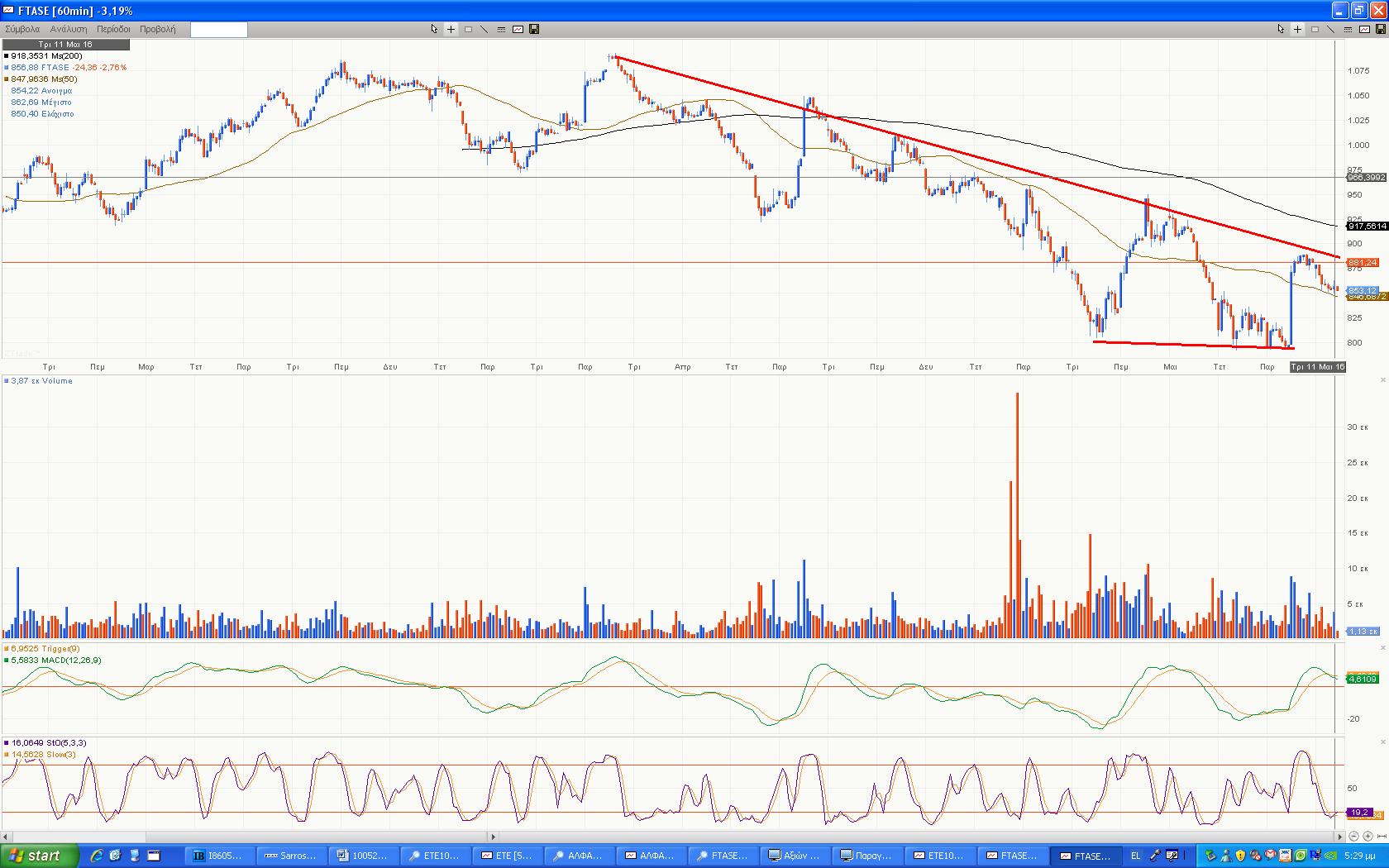Select the trend line drawing tool at right
Screen dimensions: 1389x868
[1330, 29]
